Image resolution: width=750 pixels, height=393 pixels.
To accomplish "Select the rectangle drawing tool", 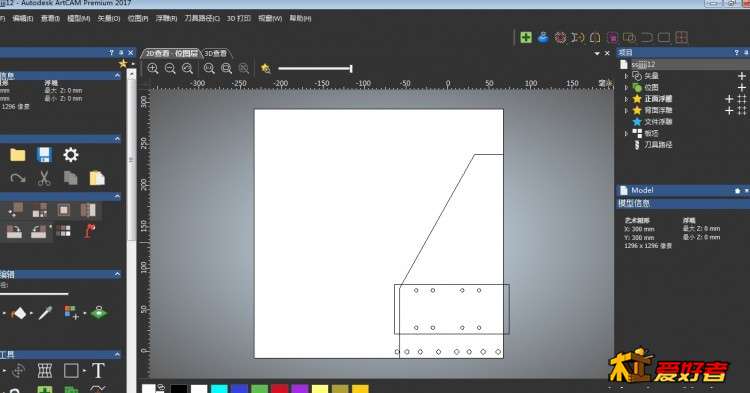I will (71, 371).
